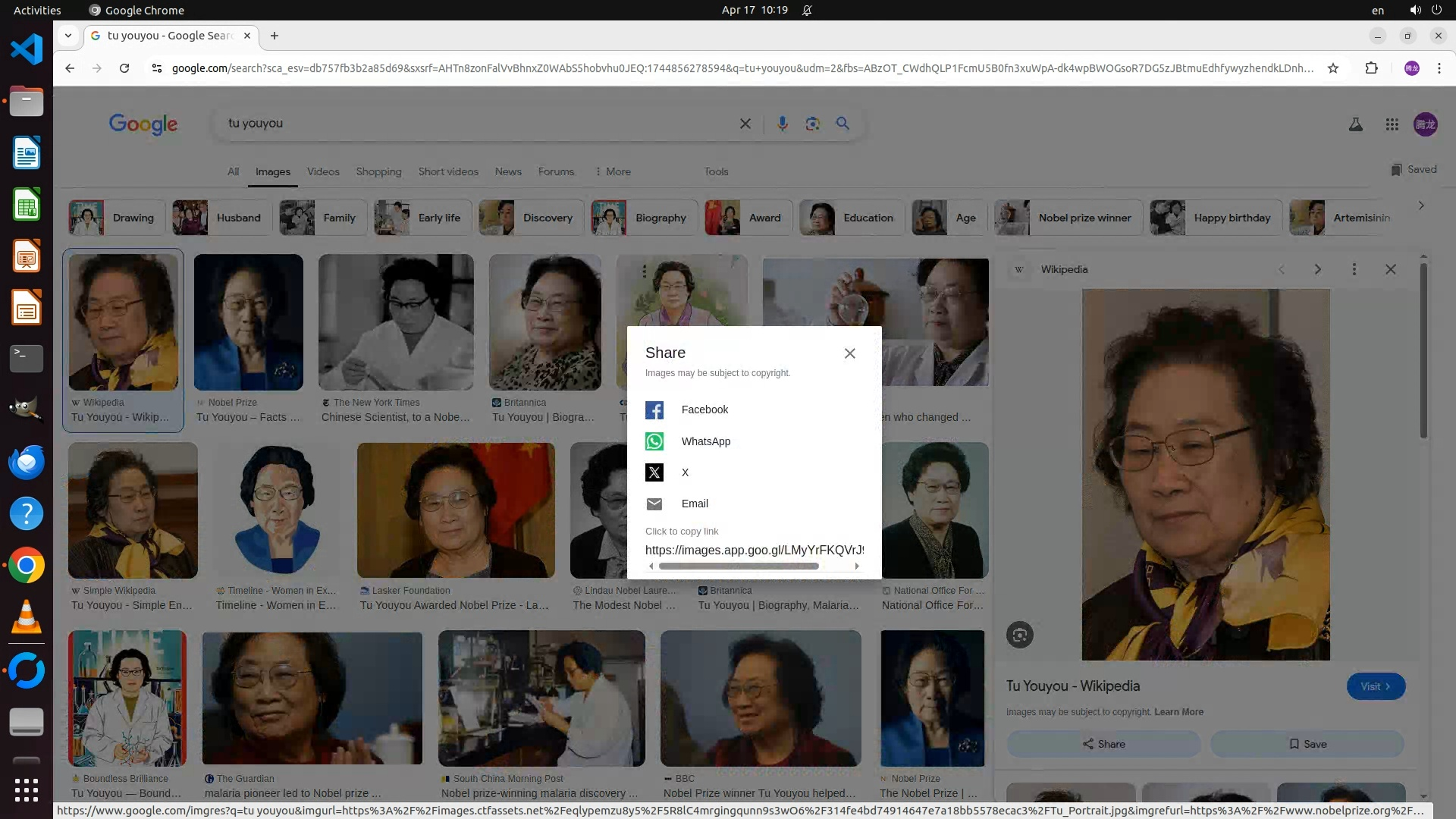
Task: Expand the tab search dropdown arrow
Action: pos(68,36)
